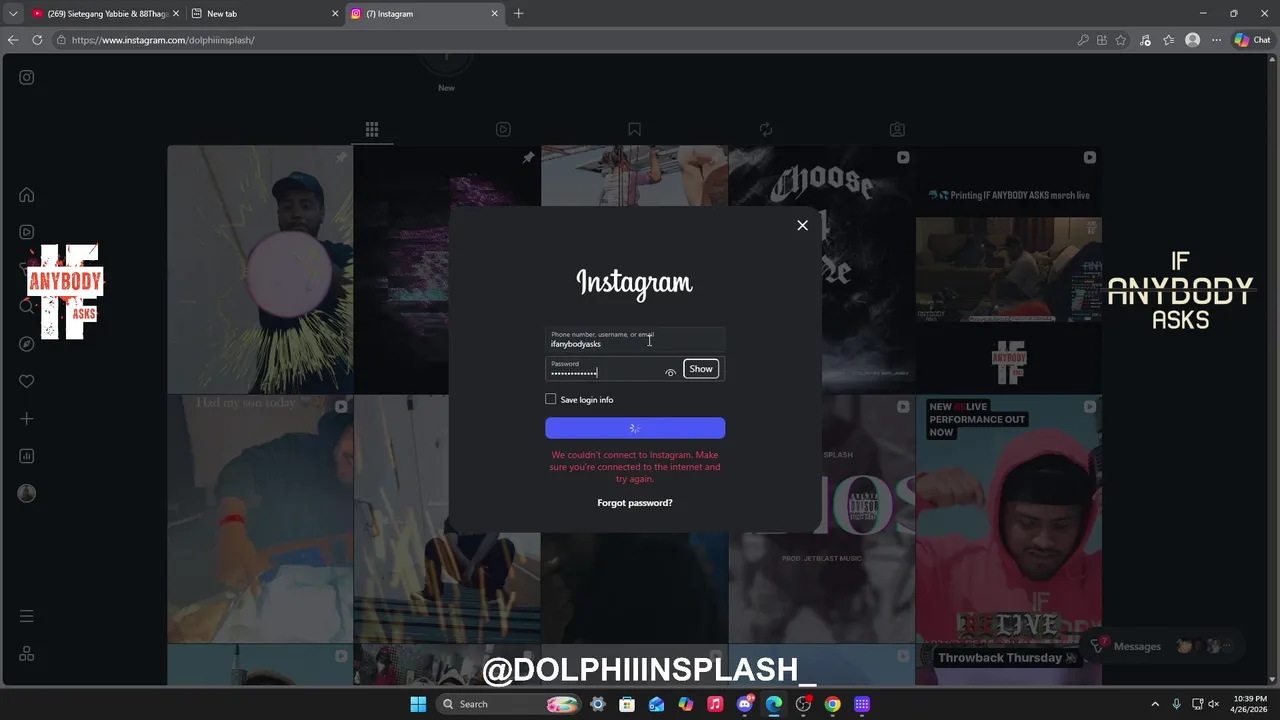Switch to the reposts tab

tap(766, 129)
